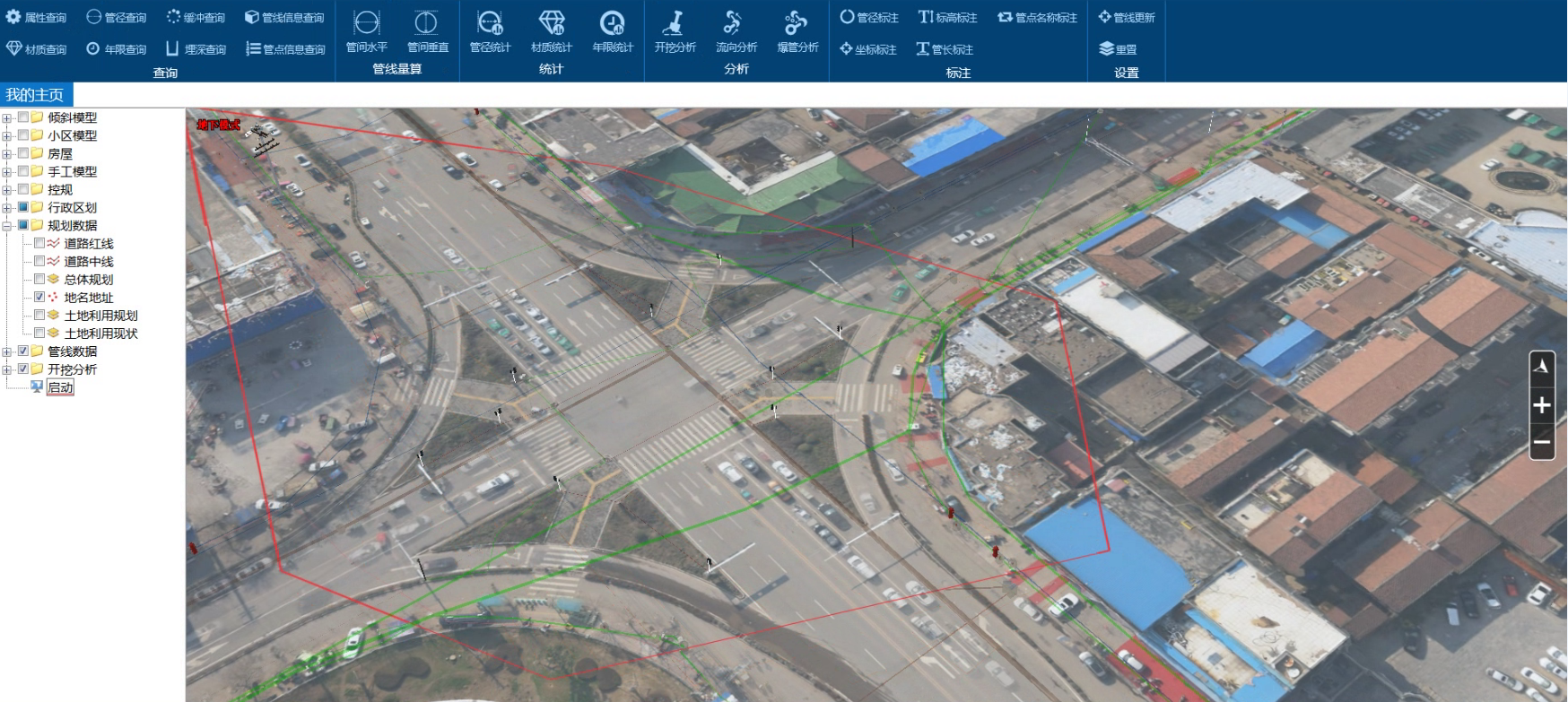The image size is (1568, 702).
Task: Open the 开挖分析 excavation analysis tool
Action: [675, 31]
